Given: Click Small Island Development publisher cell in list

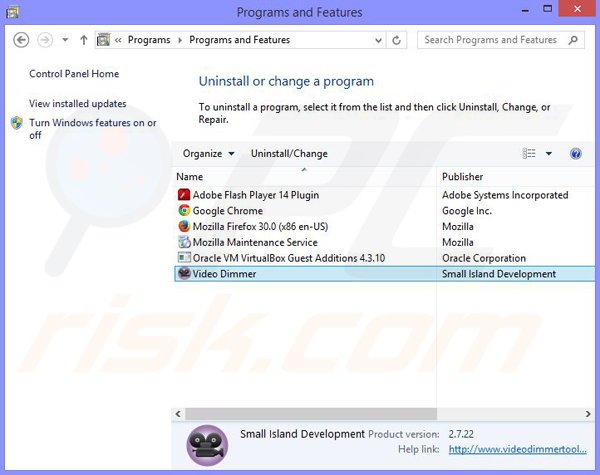Looking at the screenshot, I should coord(499,274).
